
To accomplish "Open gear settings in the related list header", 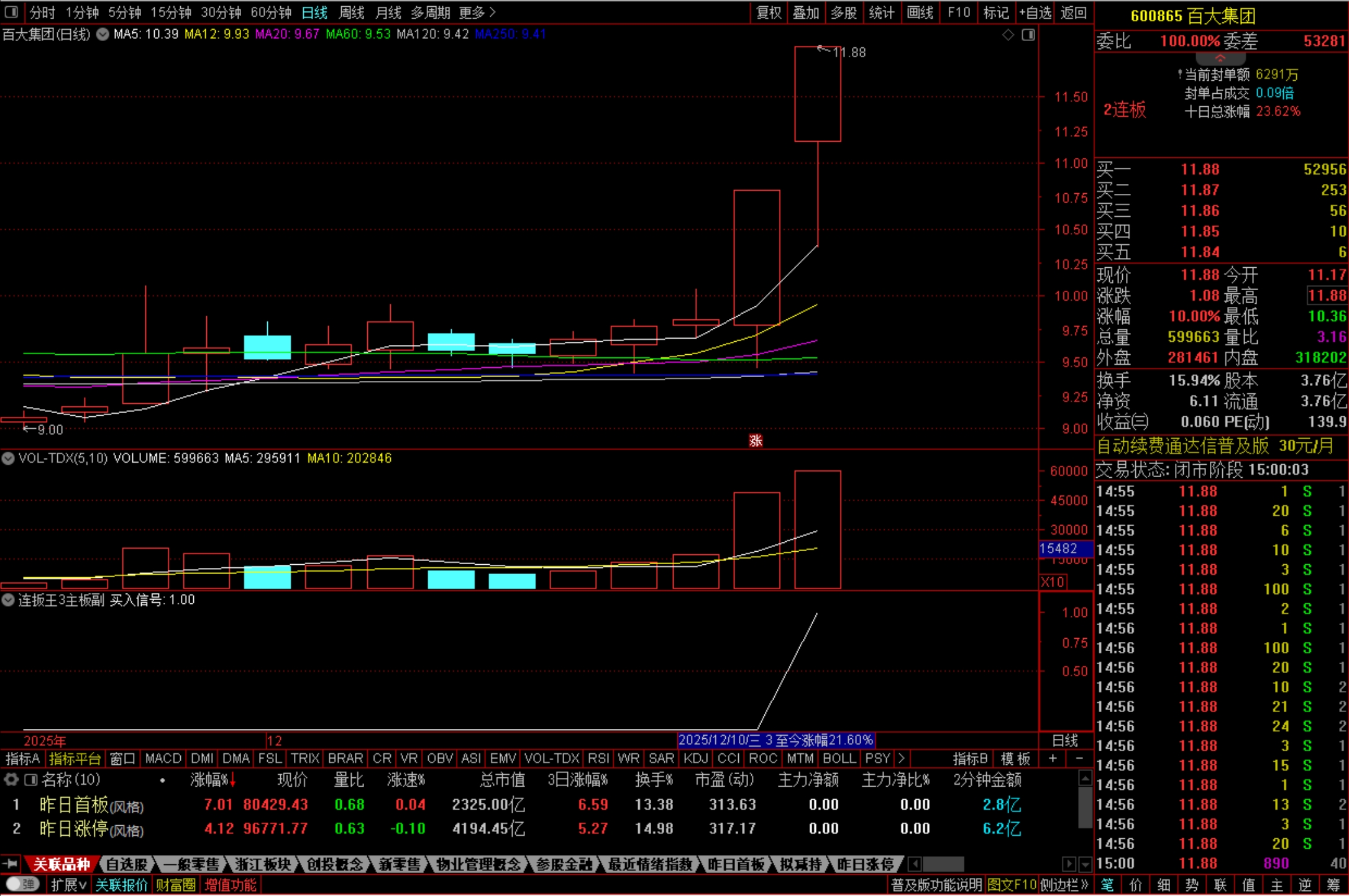I will (11, 779).
